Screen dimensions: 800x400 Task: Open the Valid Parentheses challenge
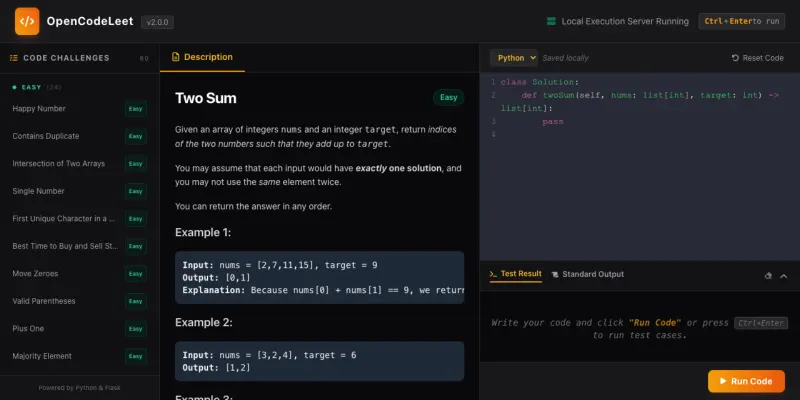80,302
